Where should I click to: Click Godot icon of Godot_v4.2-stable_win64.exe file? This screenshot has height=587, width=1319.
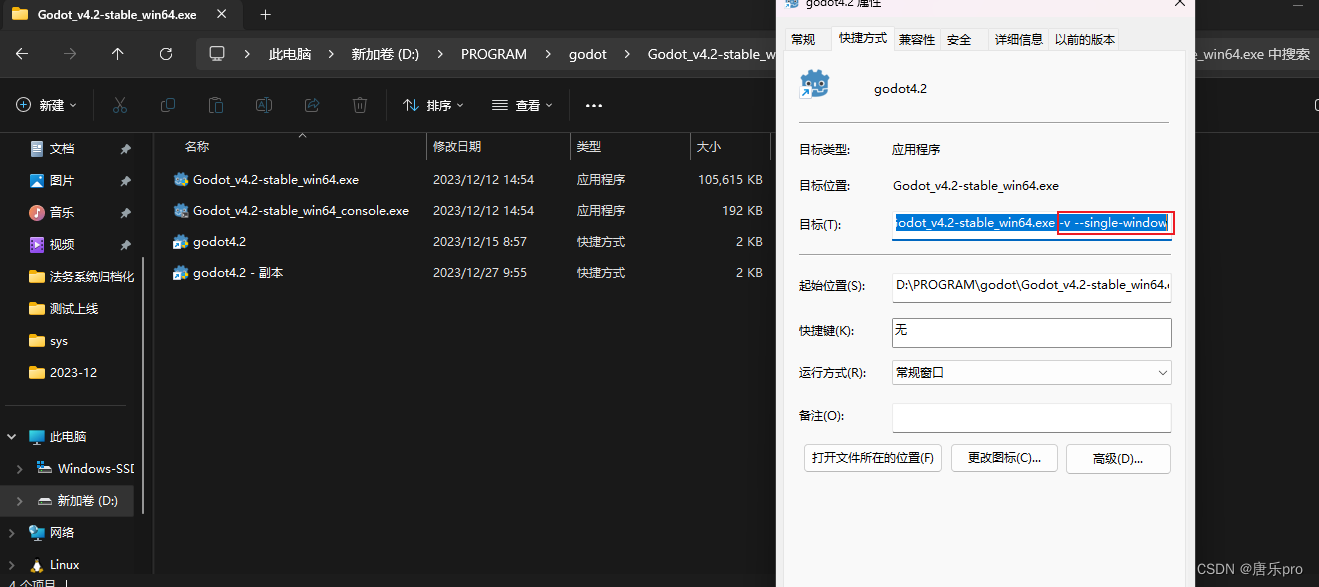tap(181, 180)
